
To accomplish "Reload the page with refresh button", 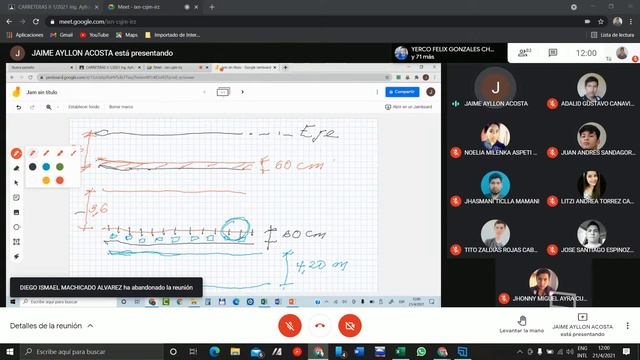I will click(36, 22).
